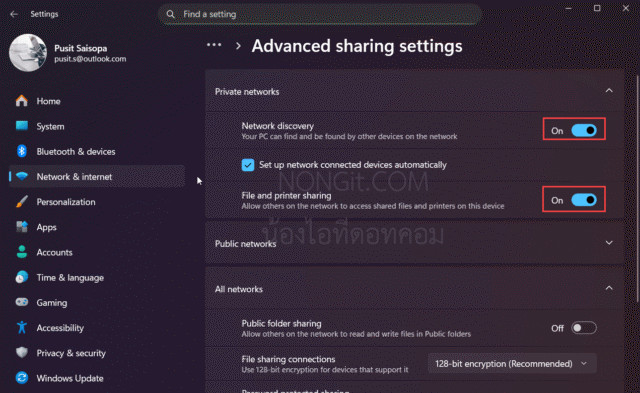Open Personalization settings
Screen dimensions: 640x393
tap(97, 202)
